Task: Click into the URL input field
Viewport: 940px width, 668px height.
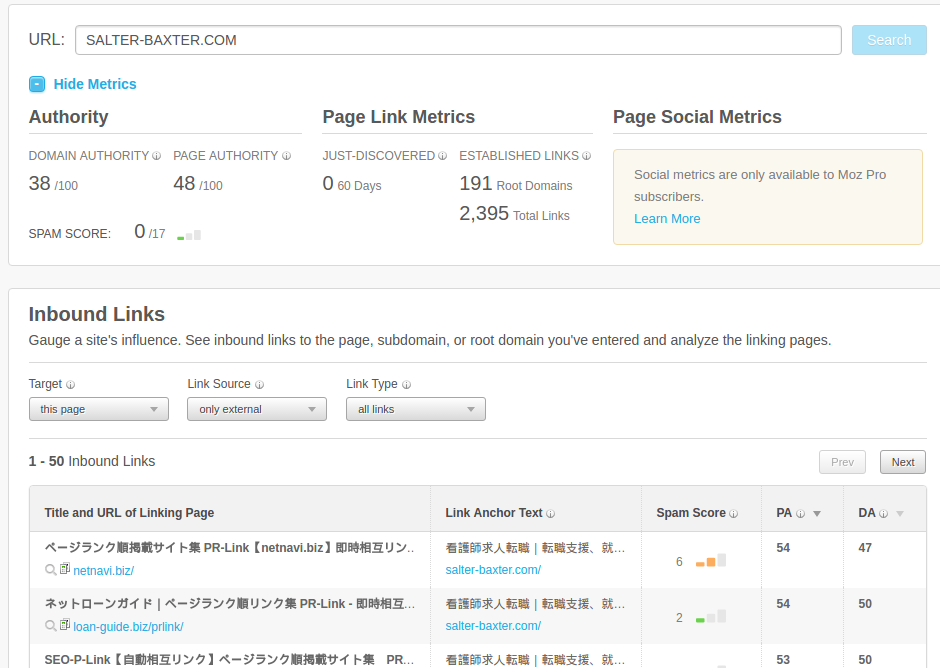Action: (458, 40)
